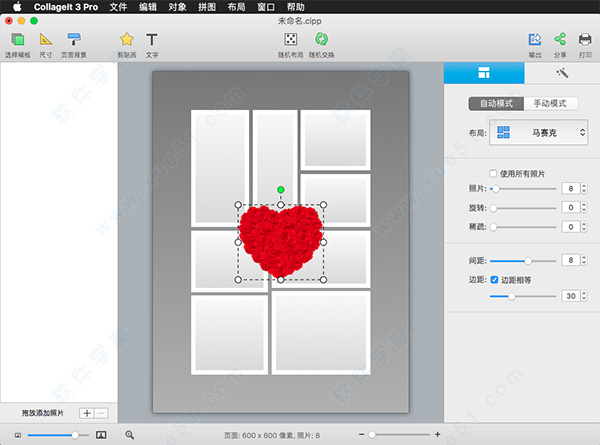600x445 pixels.
Task: Open the 编辑 menu
Action: [x=148, y=7]
